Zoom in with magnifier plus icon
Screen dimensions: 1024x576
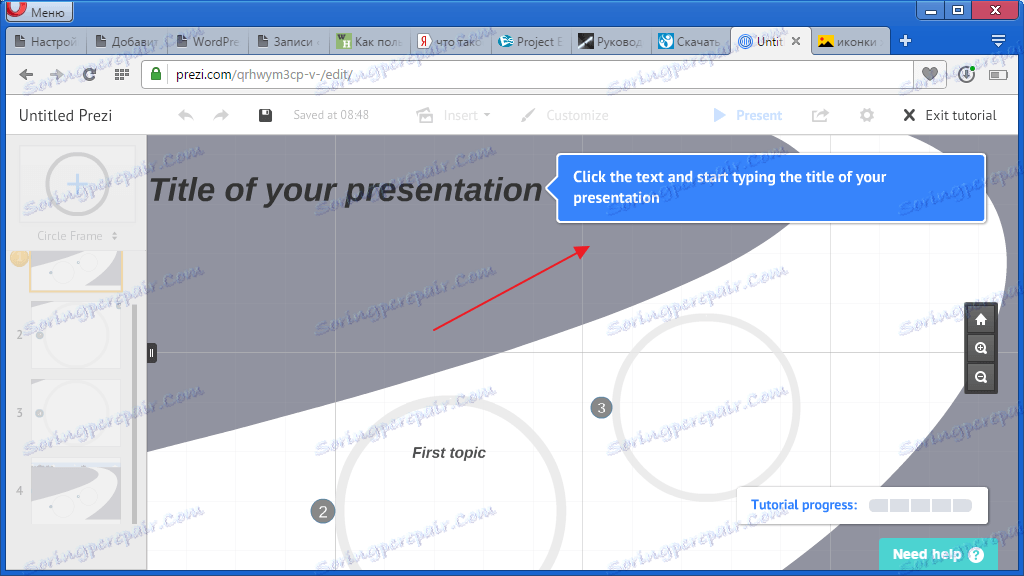pyautogui.click(x=981, y=348)
